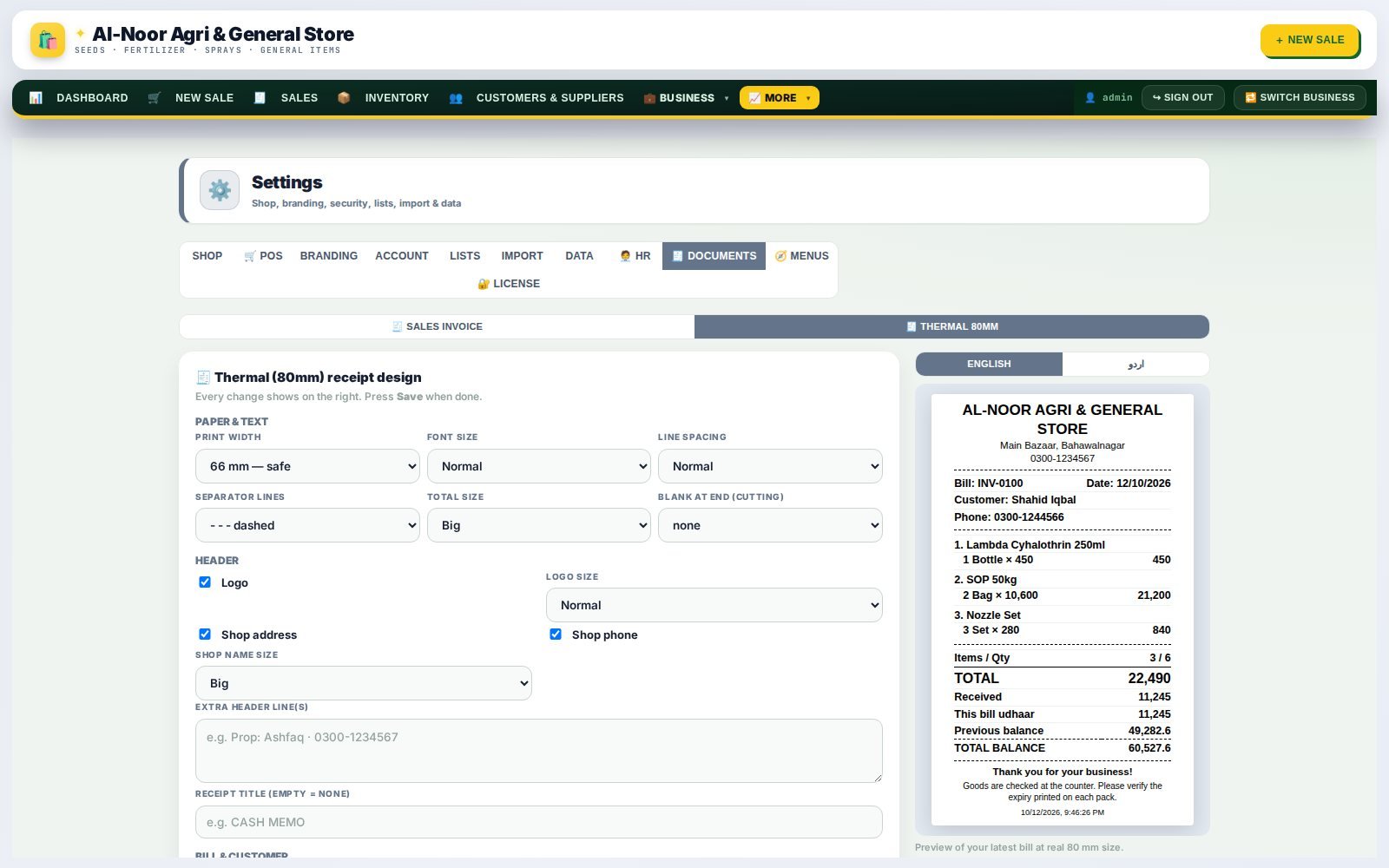Click the Sales receipt icon in navbar

260,98
